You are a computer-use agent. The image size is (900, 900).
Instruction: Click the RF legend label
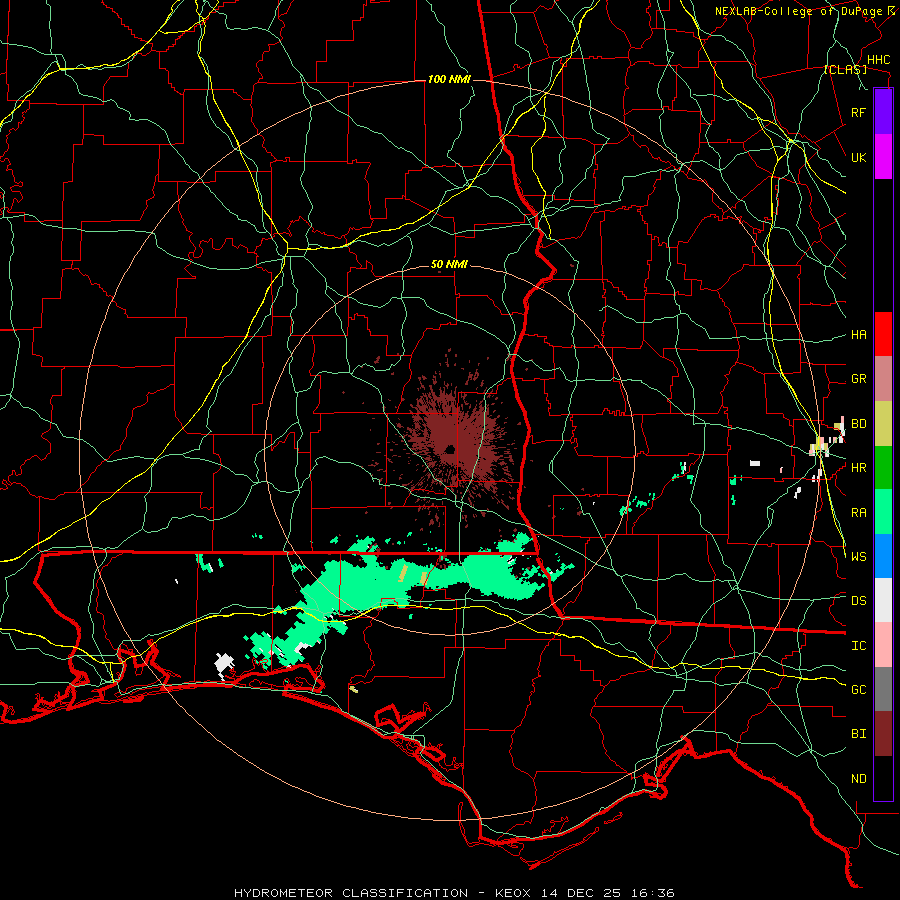(x=858, y=112)
